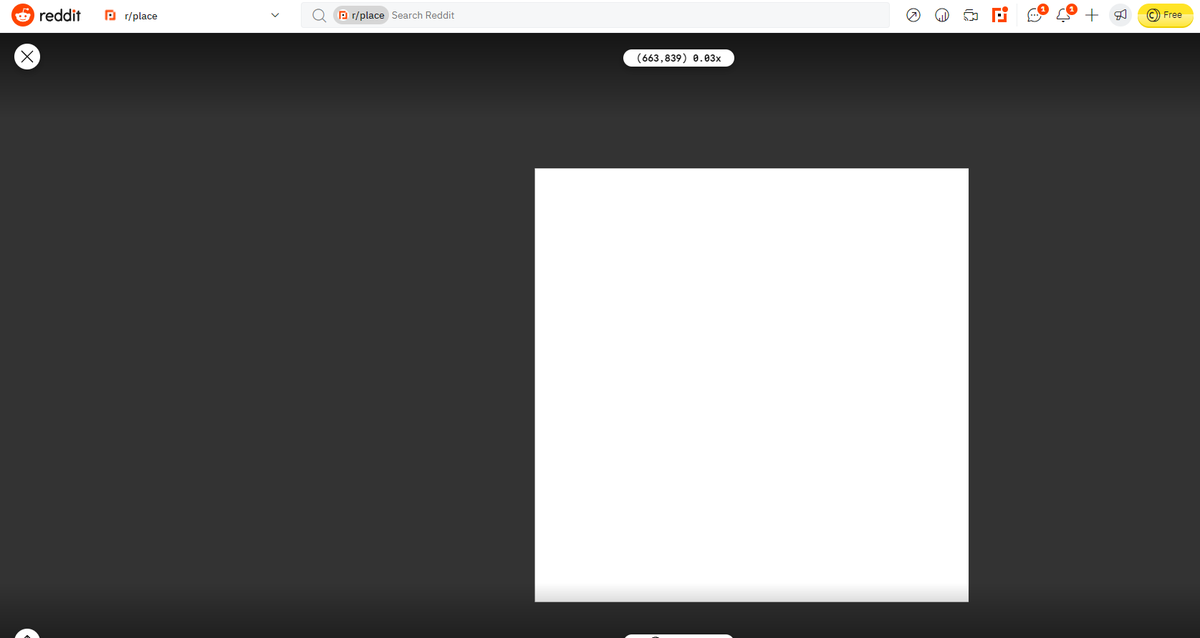Click the magnifying glass search icon
This screenshot has width=1200, height=638.
click(318, 16)
